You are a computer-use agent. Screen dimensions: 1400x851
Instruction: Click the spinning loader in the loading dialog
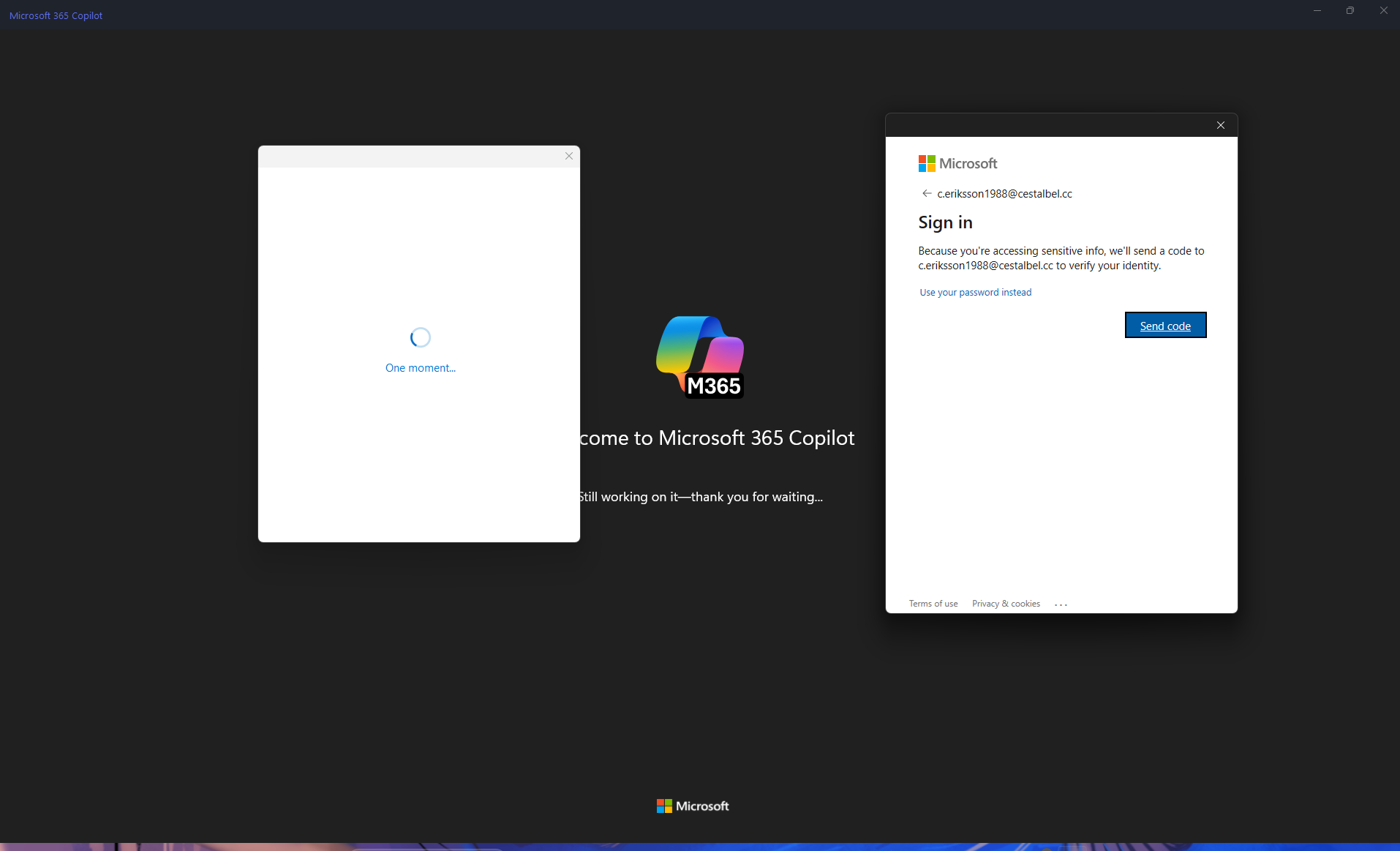(421, 337)
